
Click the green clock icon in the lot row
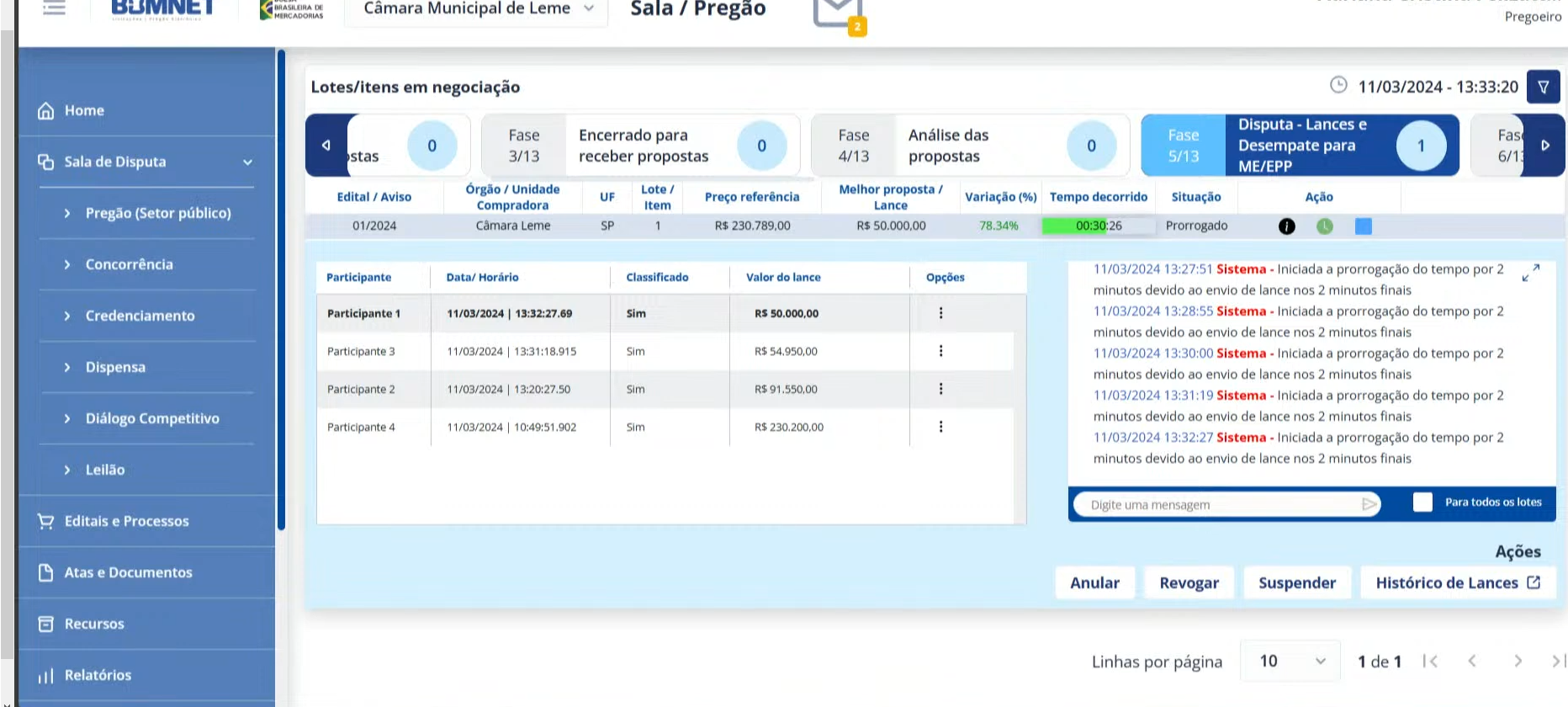1325,226
